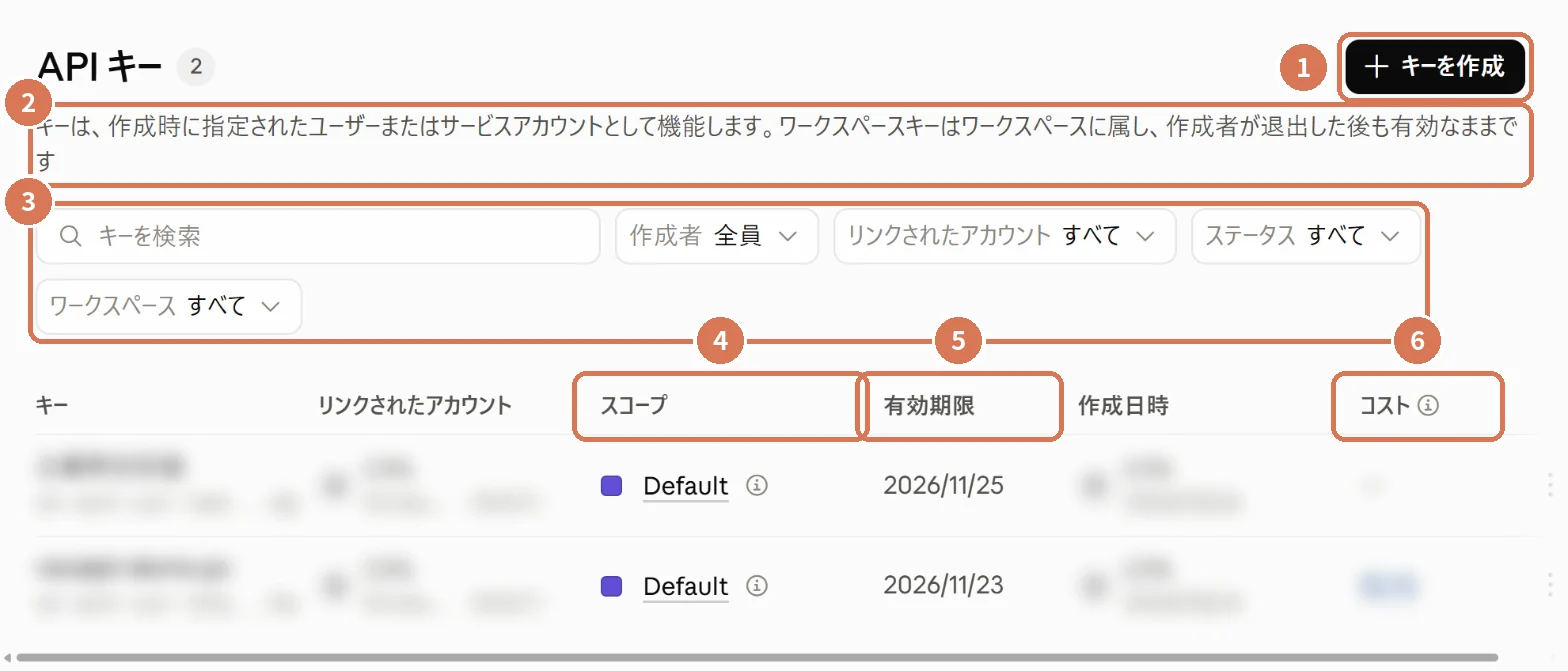1568x671 pixels.
Task: Click the リンクされたアカウント column header
Action: tap(415, 405)
